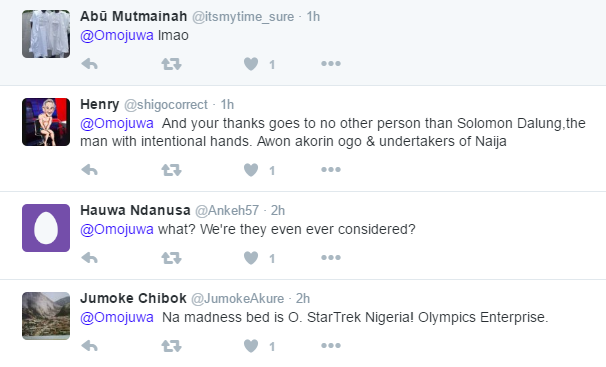Reply to Abū Mutmainah's tweet
Viewport: 606px width, 367px height.
coord(89,64)
